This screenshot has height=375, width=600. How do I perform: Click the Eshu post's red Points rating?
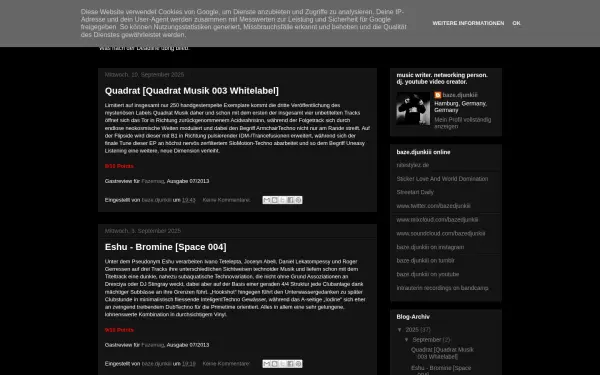click(x=119, y=330)
